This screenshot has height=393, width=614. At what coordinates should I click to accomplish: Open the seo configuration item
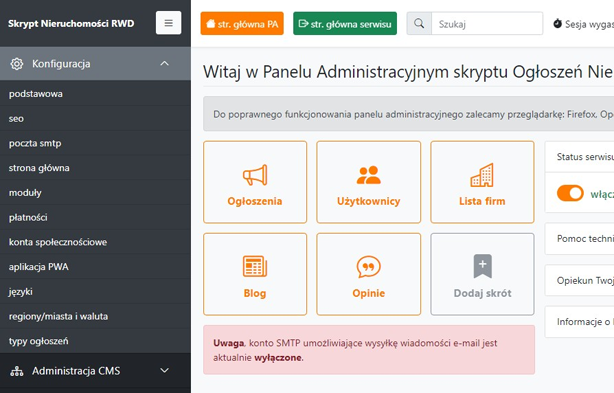(x=95, y=119)
